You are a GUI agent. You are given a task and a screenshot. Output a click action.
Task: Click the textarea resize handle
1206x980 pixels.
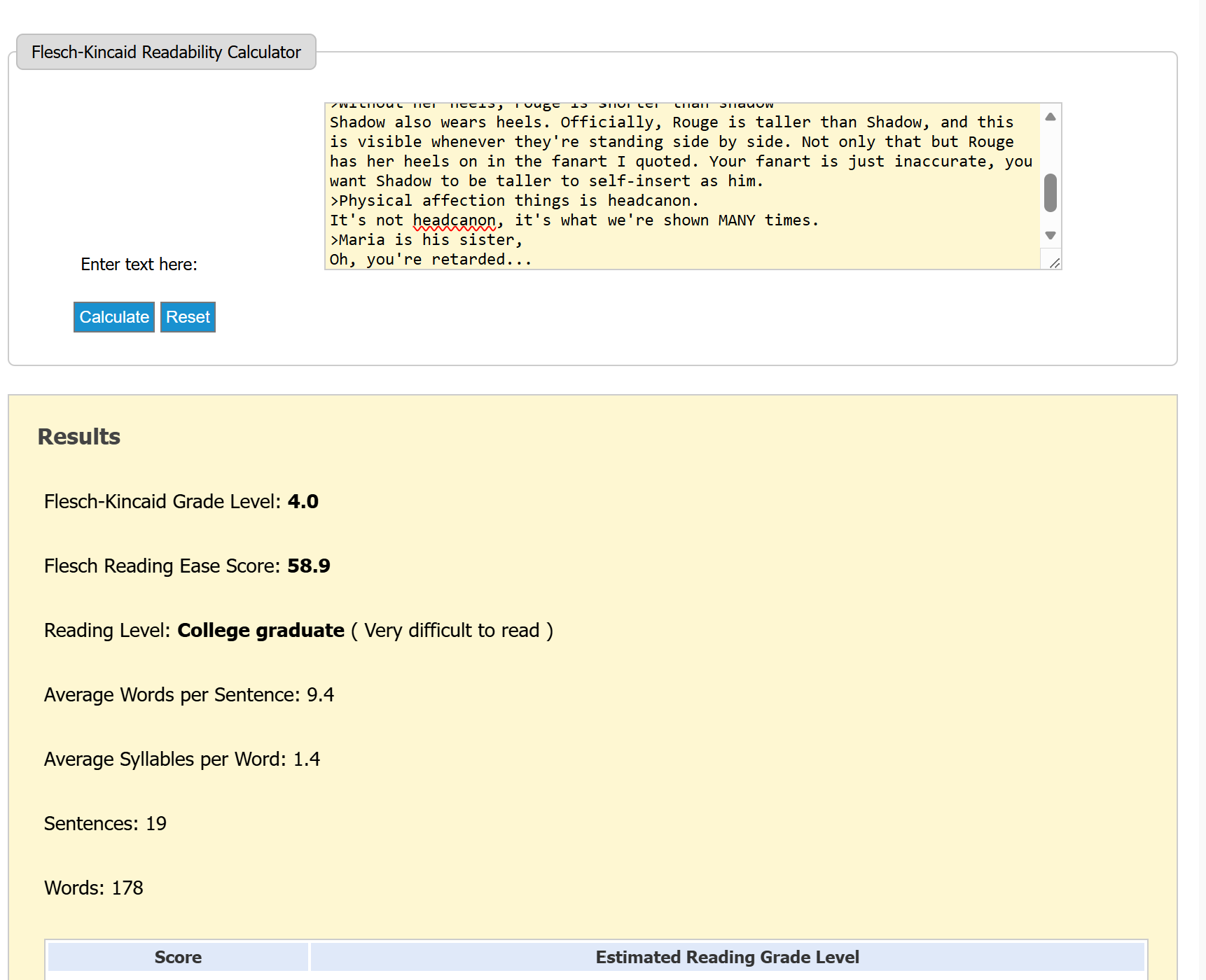click(x=1055, y=262)
